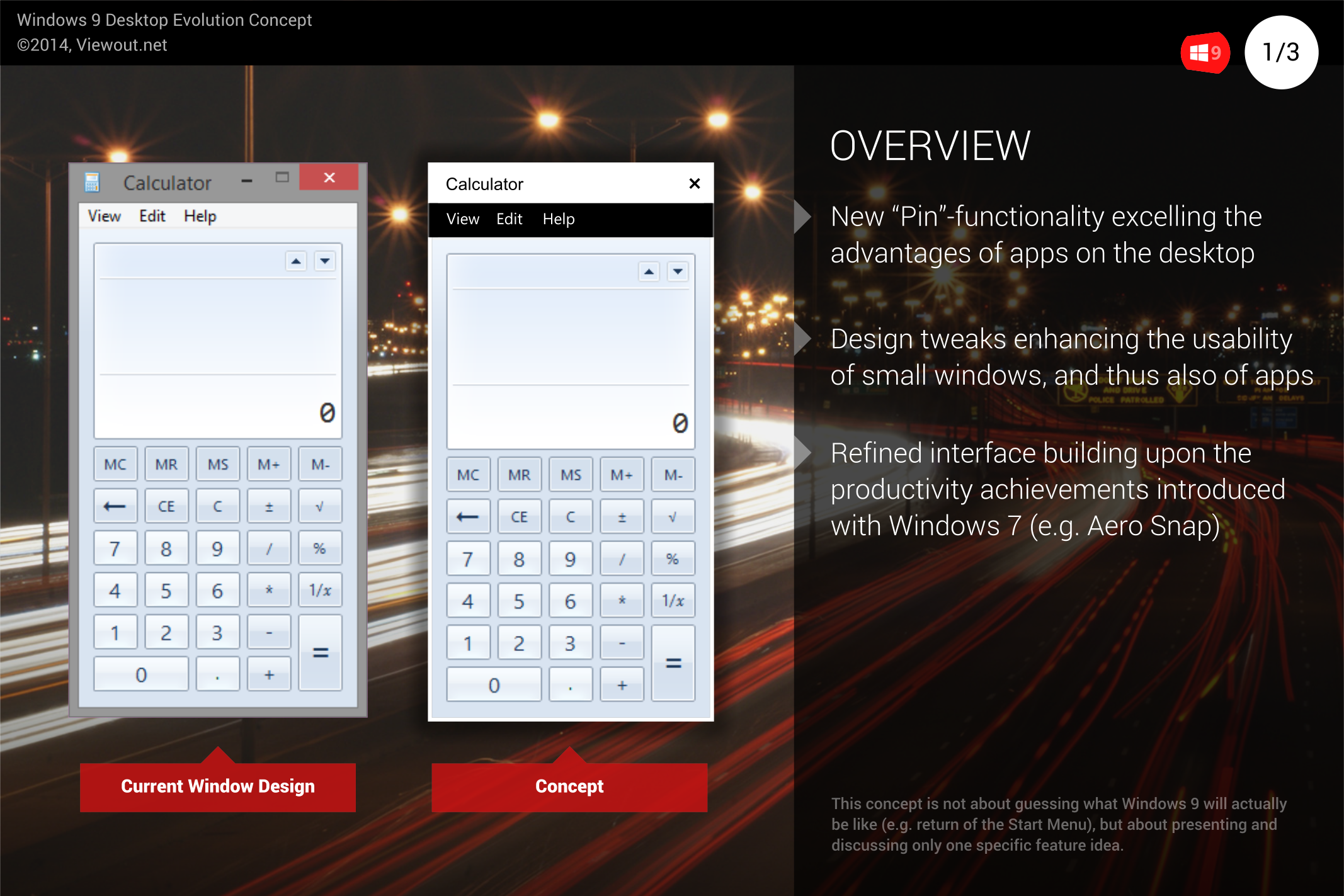1344x896 pixels.
Task: Click digit 5 in current-design Calculator
Action: pos(166,590)
